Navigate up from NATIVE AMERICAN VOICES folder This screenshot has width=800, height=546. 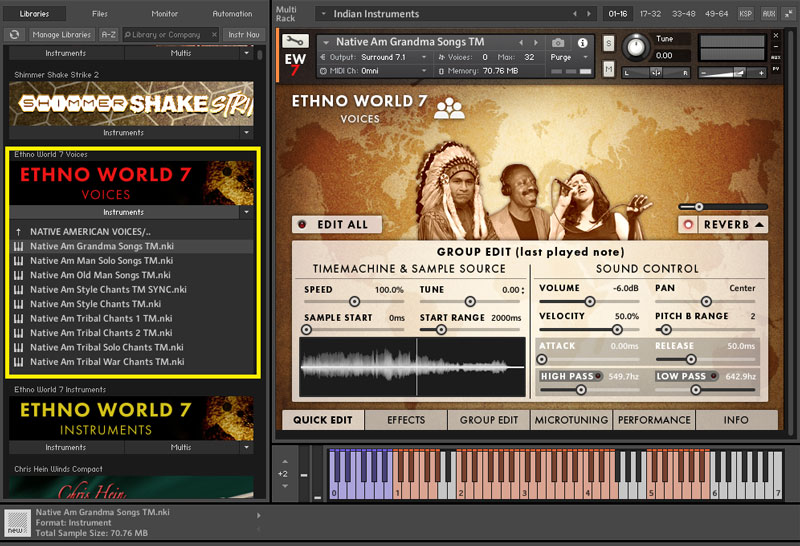point(18,232)
